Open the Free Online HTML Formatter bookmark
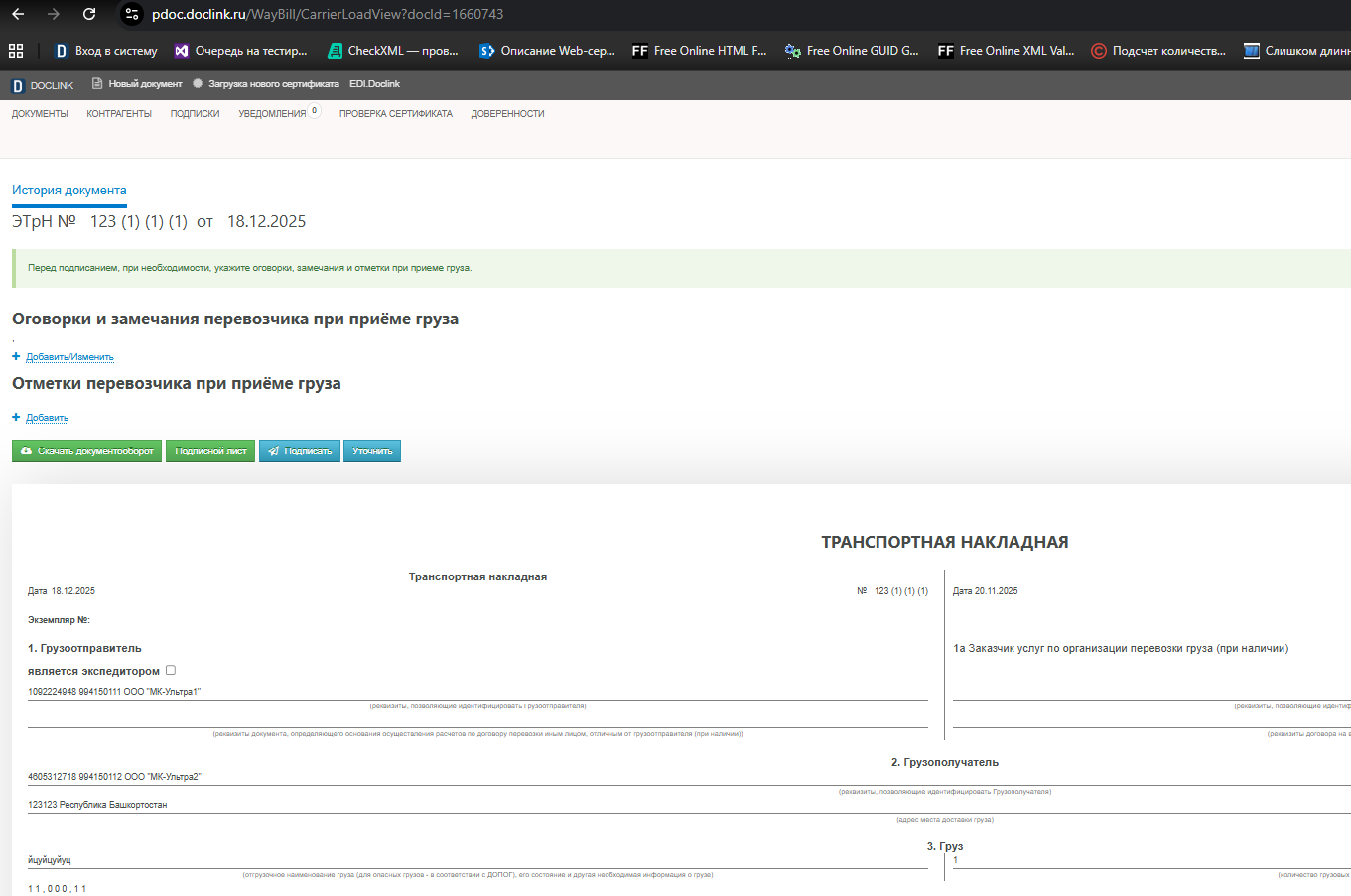The height and width of the screenshot is (896, 1351). pyautogui.click(x=700, y=51)
